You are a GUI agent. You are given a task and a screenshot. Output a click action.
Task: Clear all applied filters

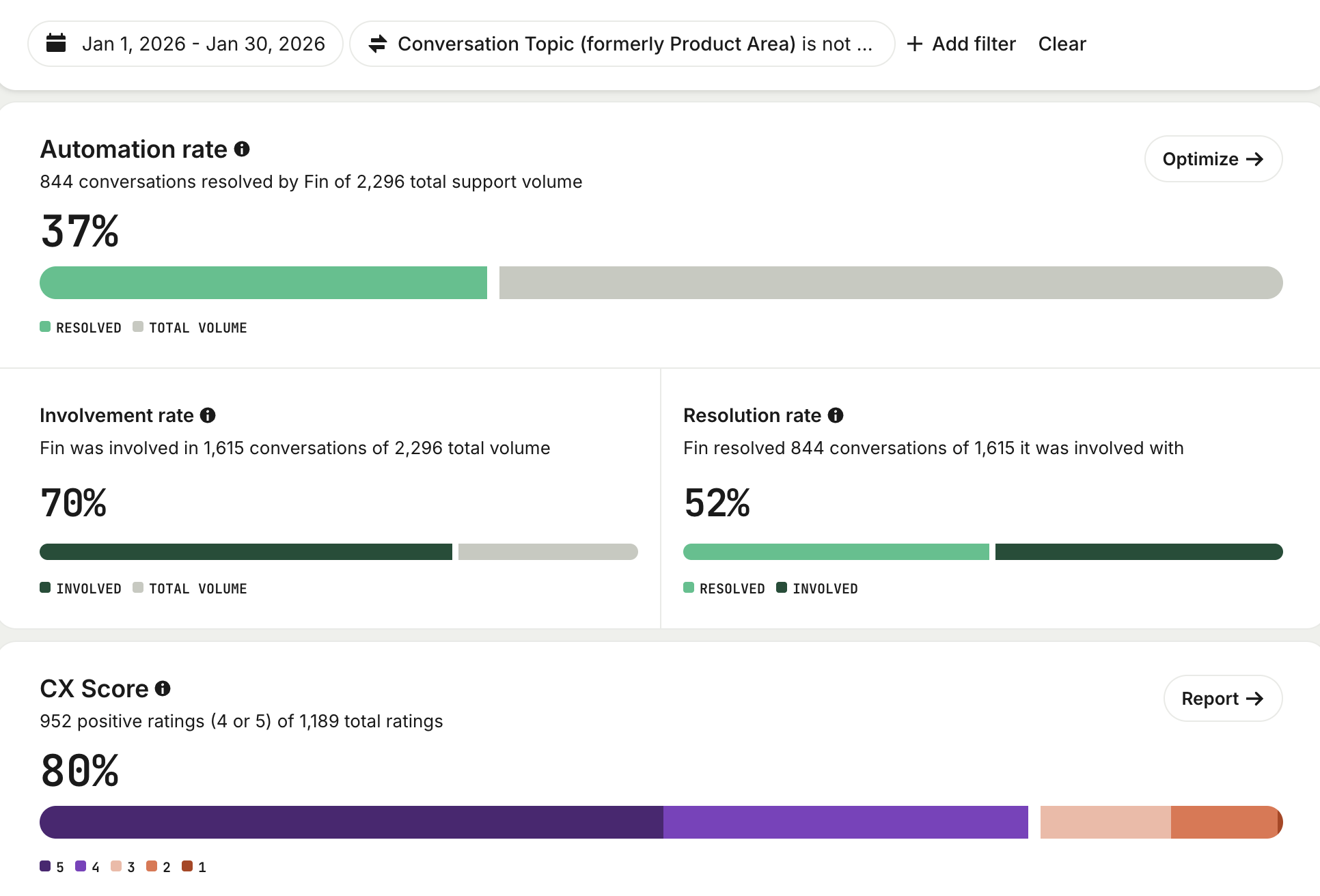pyautogui.click(x=1062, y=44)
